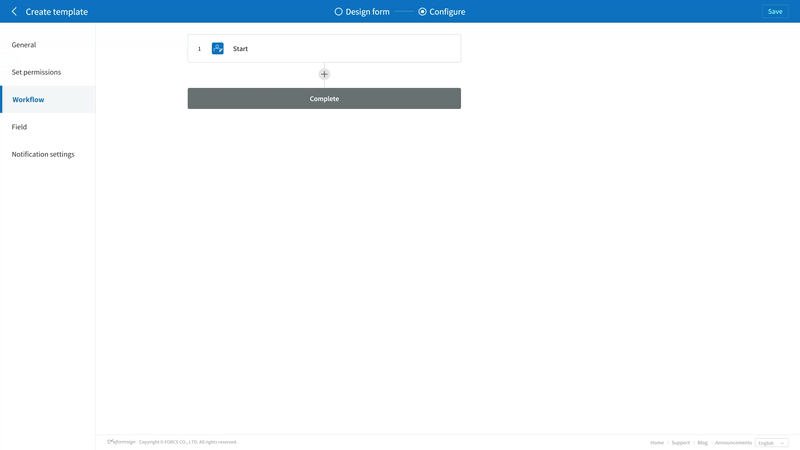
Task: Open the Announcements footer link
Action: point(733,443)
